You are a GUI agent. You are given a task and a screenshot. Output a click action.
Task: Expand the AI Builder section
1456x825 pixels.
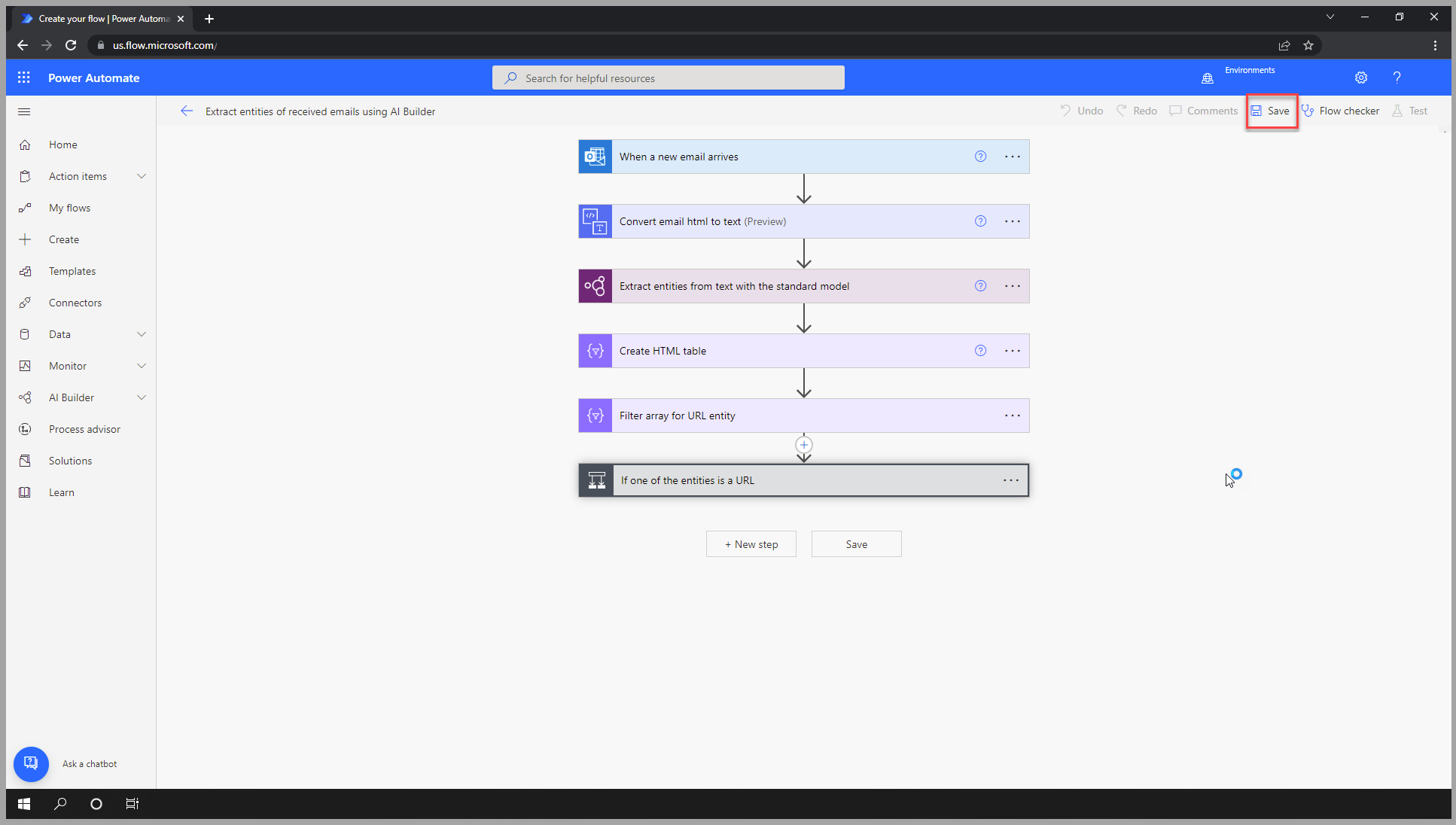click(142, 397)
